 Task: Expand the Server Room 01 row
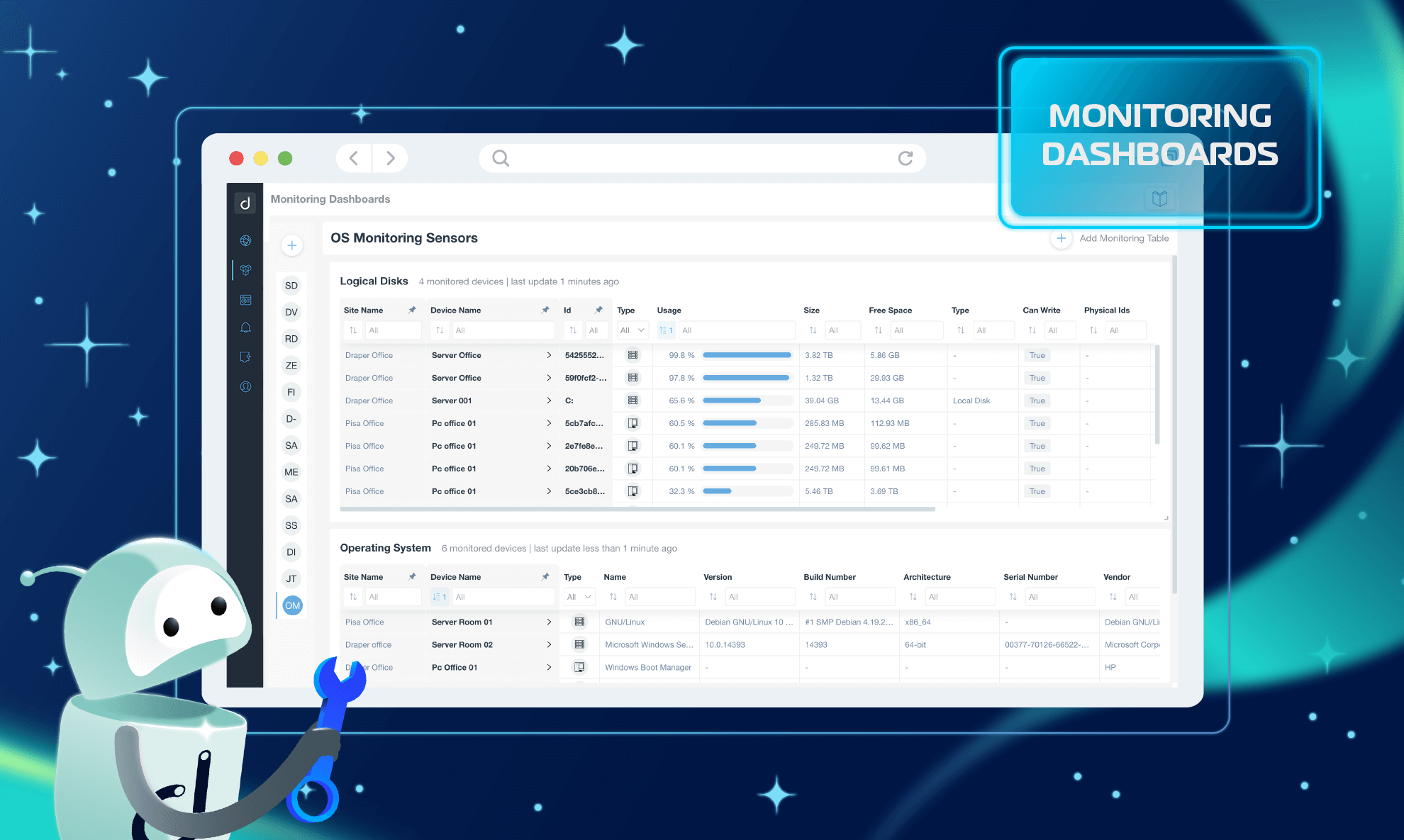[549, 622]
